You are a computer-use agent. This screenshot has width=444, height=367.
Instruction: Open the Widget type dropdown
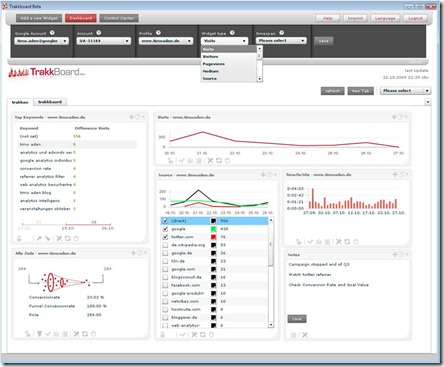point(224,41)
